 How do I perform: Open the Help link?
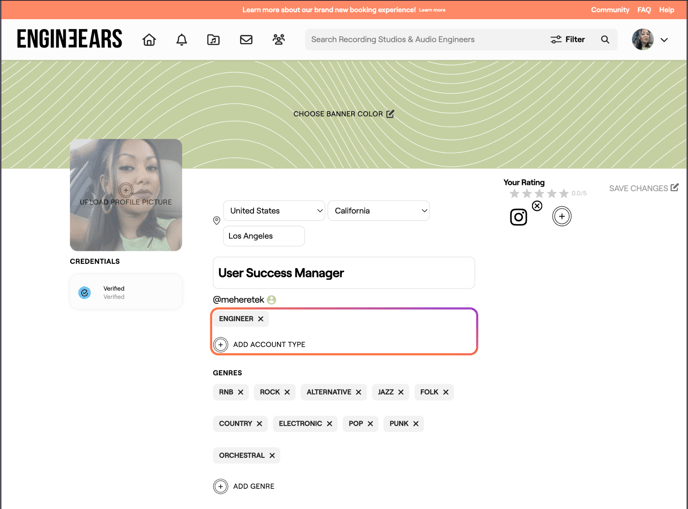pyautogui.click(x=666, y=10)
